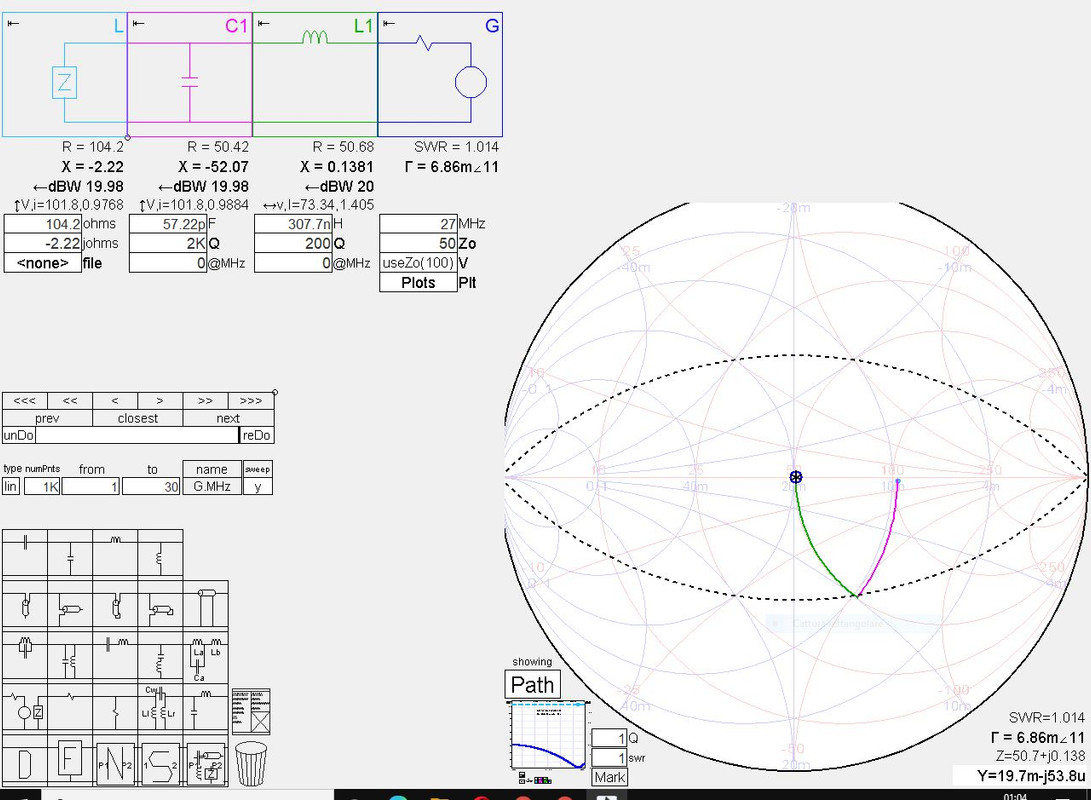Open the SWR plot thumbnail
1091x800 pixels.
pos(550,736)
